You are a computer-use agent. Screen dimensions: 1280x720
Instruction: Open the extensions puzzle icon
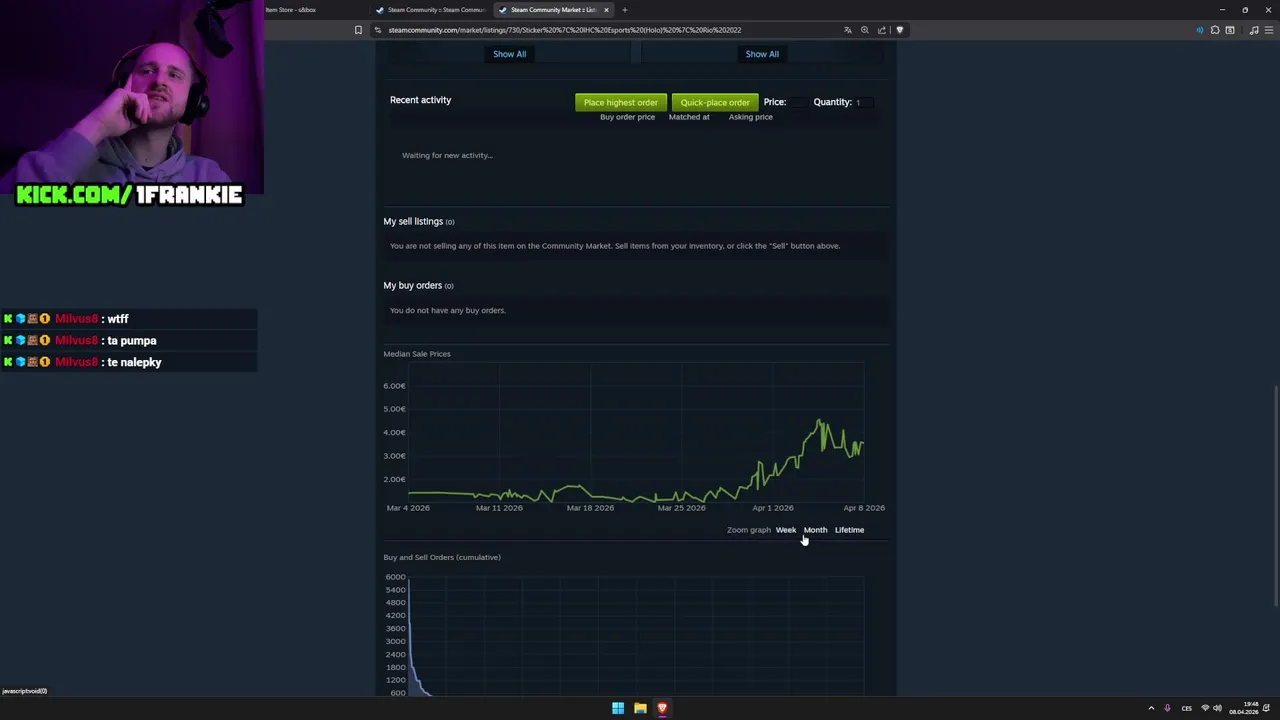click(1215, 30)
